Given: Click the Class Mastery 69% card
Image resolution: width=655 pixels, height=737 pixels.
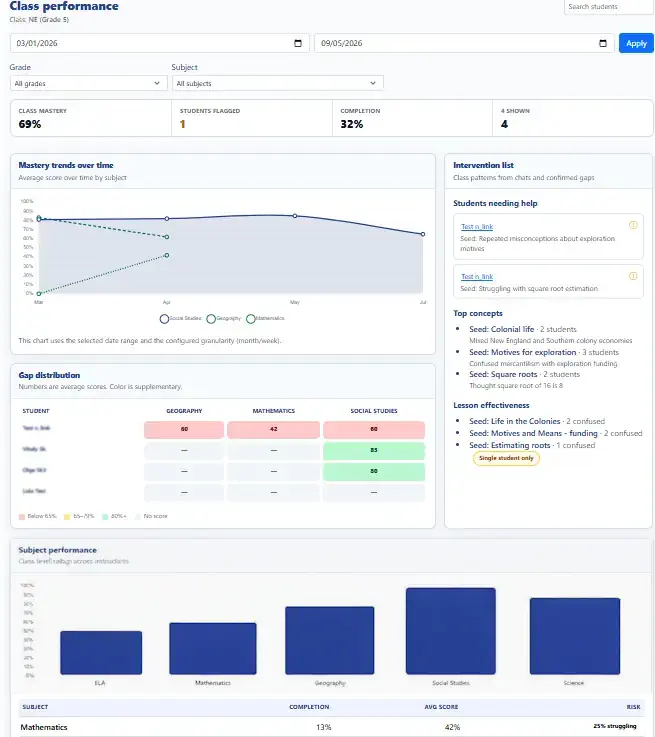Looking at the screenshot, I should click(x=91, y=118).
